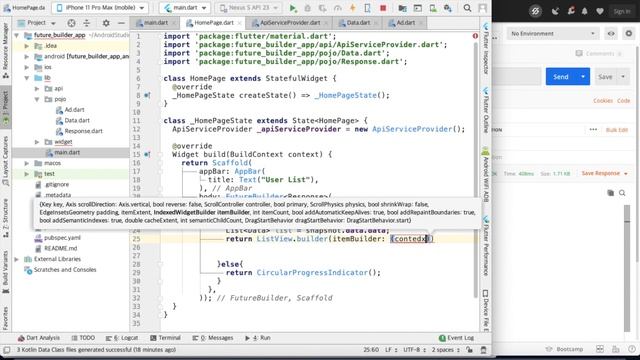This screenshot has width=640, height=360.
Task: Open SDK Manager icon in toolbar
Action: click(x=448, y=8)
